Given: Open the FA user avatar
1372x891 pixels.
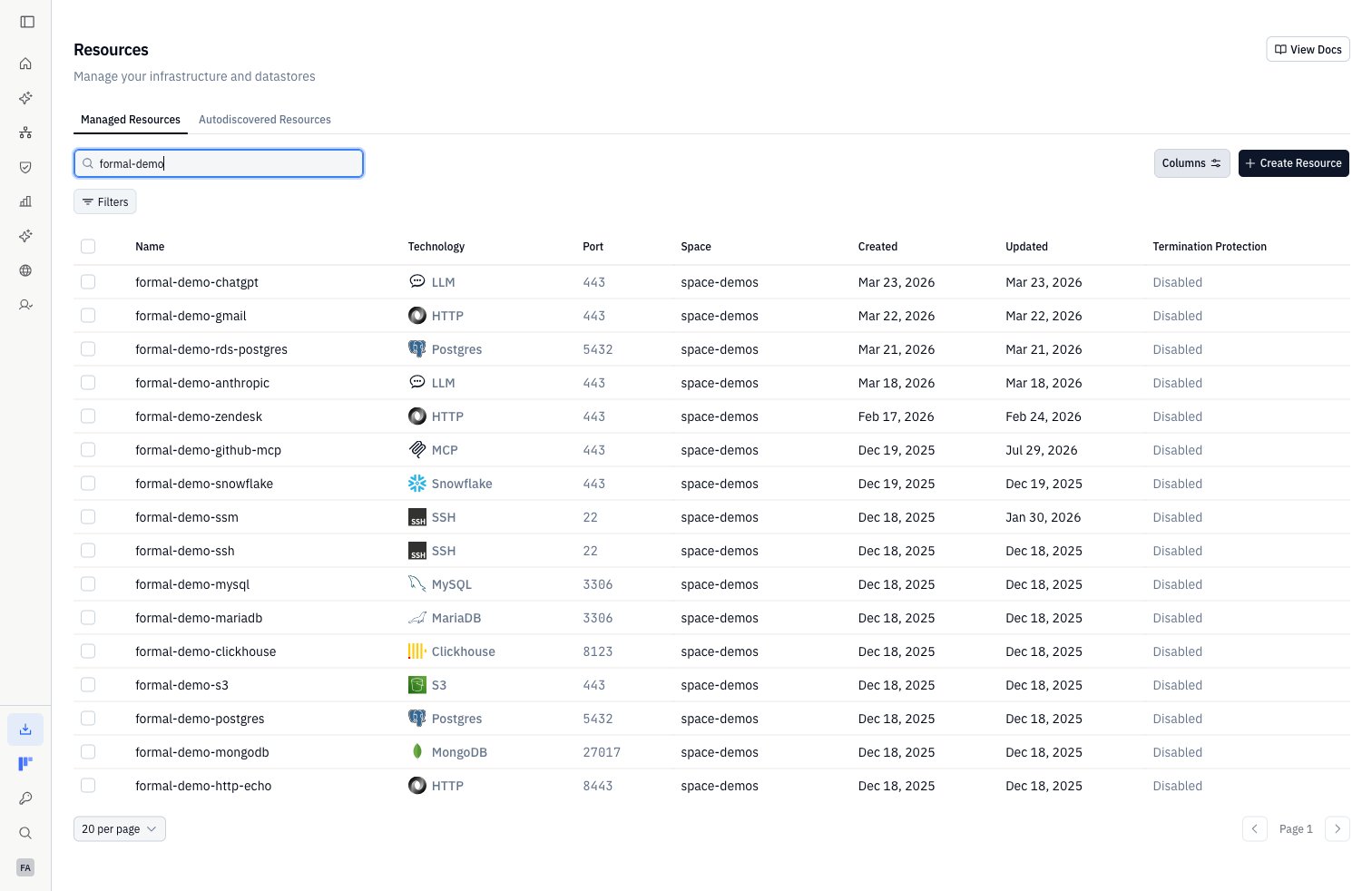Looking at the screenshot, I should click(25, 867).
